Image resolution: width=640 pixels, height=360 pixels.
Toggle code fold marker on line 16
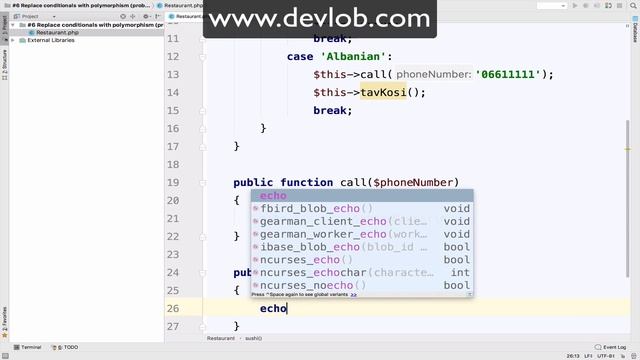click(x=202, y=129)
